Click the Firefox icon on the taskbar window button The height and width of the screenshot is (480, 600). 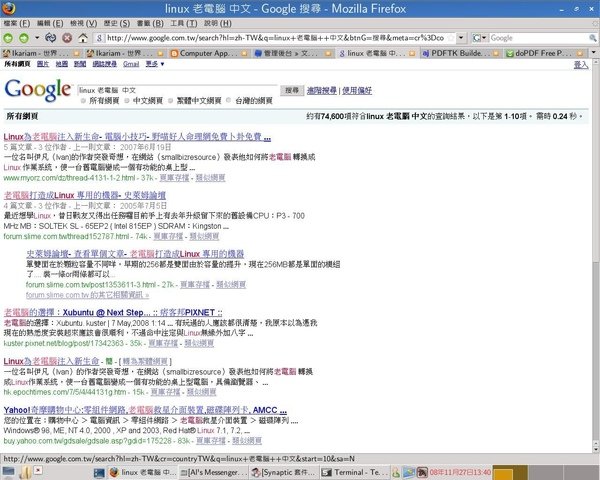pos(114,472)
